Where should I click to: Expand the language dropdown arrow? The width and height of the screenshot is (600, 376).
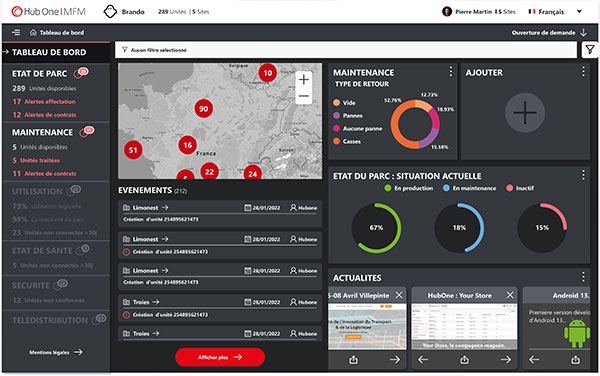(579, 11)
